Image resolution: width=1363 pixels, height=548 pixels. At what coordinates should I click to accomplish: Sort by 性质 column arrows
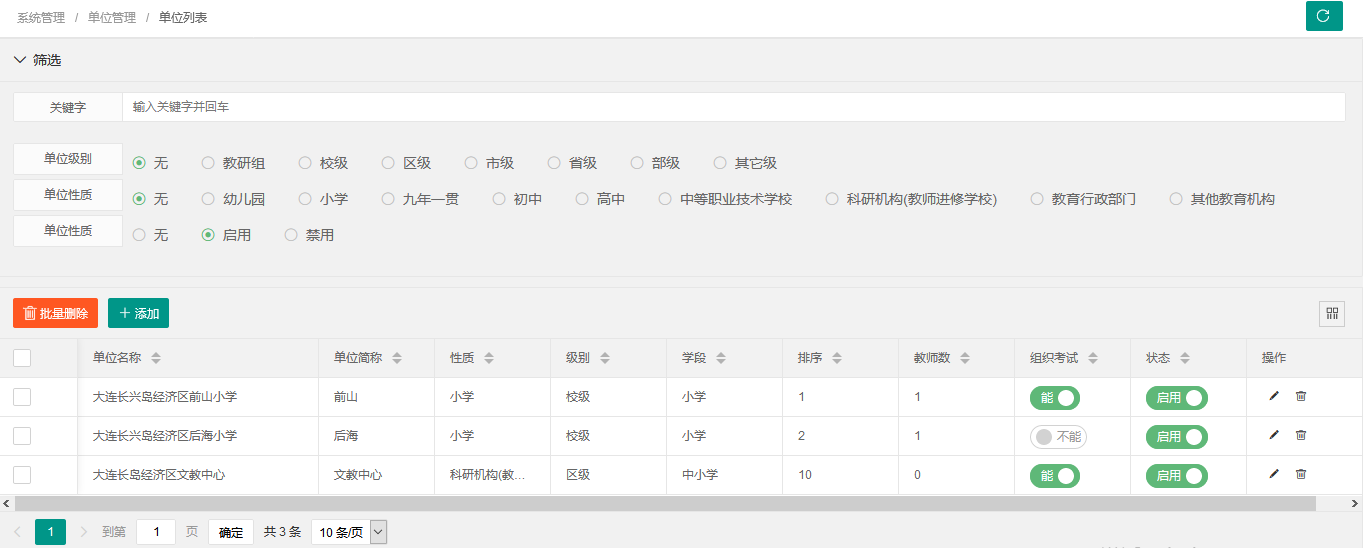[489, 358]
